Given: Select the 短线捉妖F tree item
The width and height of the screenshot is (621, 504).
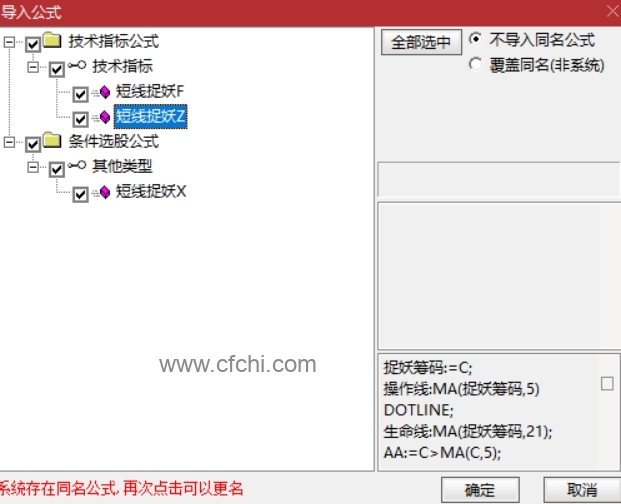Looking at the screenshot, I should point(150,91).
